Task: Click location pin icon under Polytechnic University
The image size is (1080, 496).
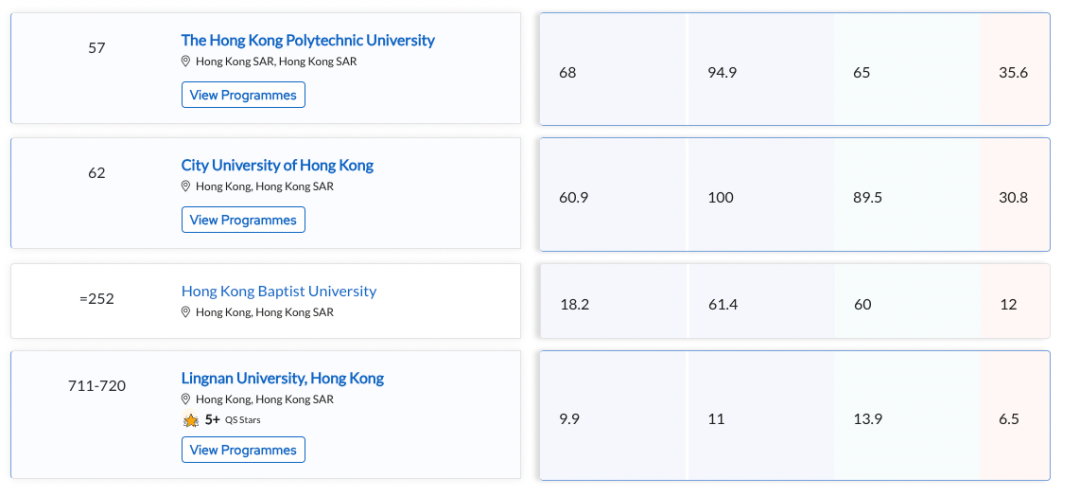Action: (185, 61)
